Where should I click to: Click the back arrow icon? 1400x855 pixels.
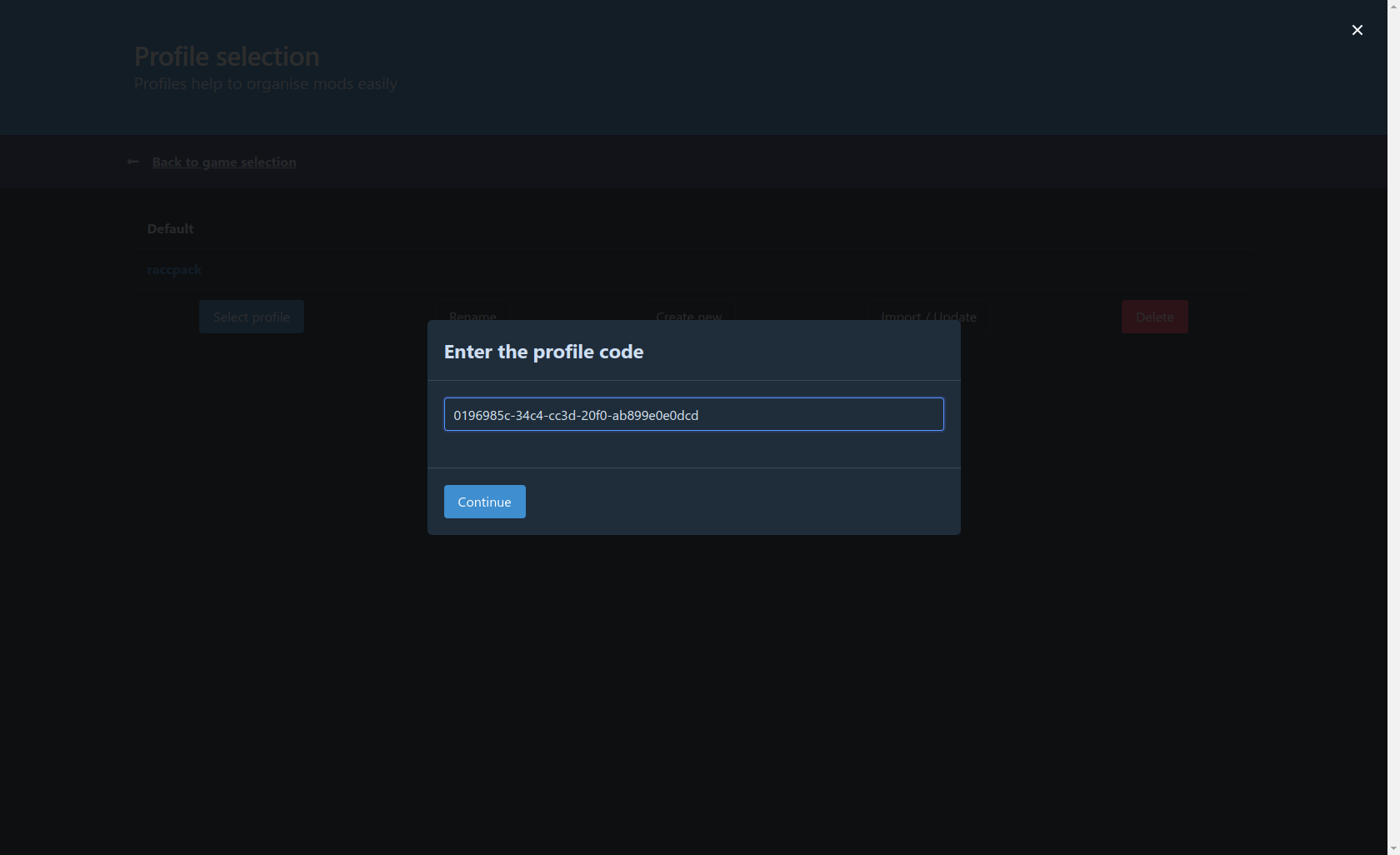[x=133, y=162]
